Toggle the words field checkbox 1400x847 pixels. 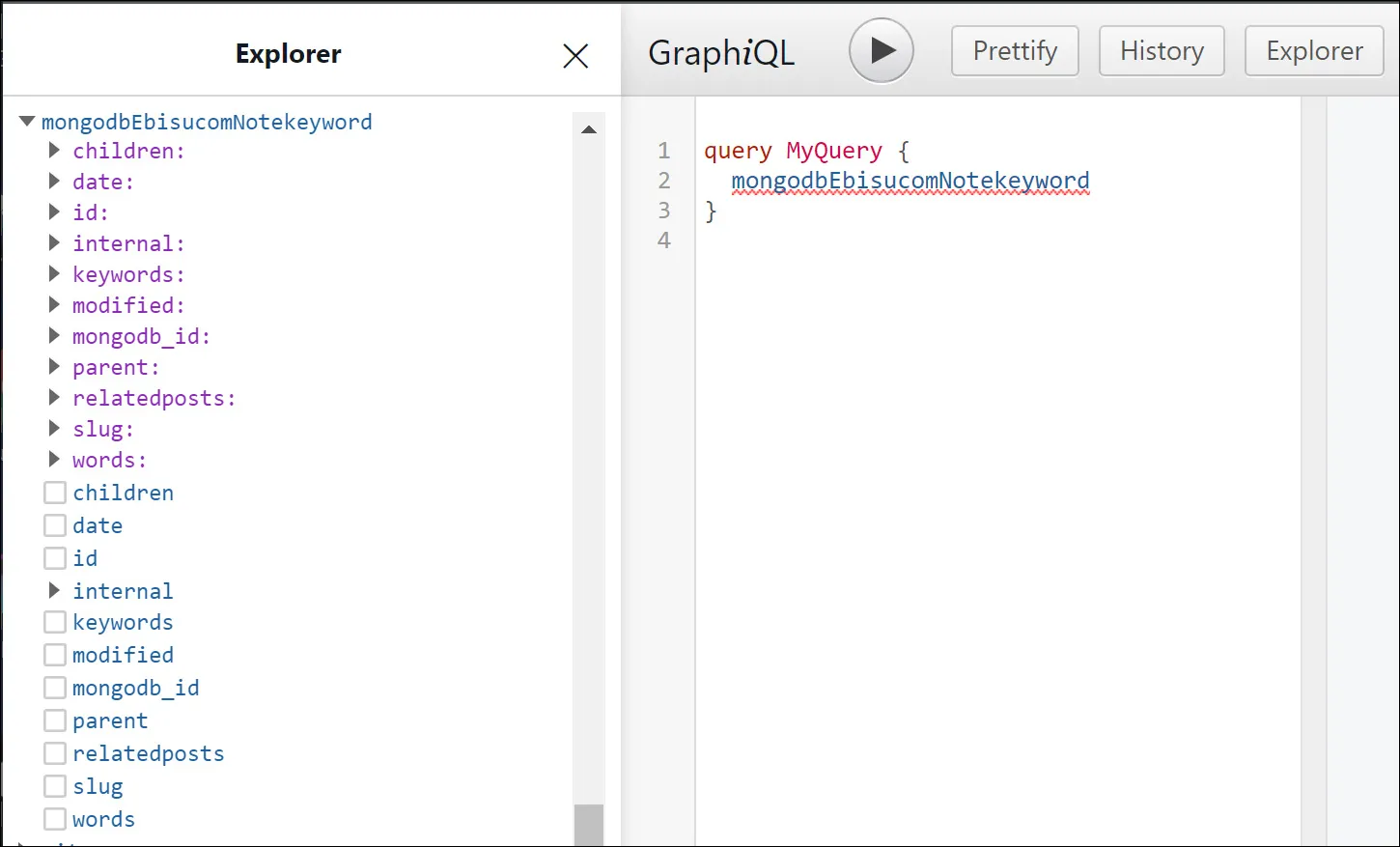pos(55,819)
